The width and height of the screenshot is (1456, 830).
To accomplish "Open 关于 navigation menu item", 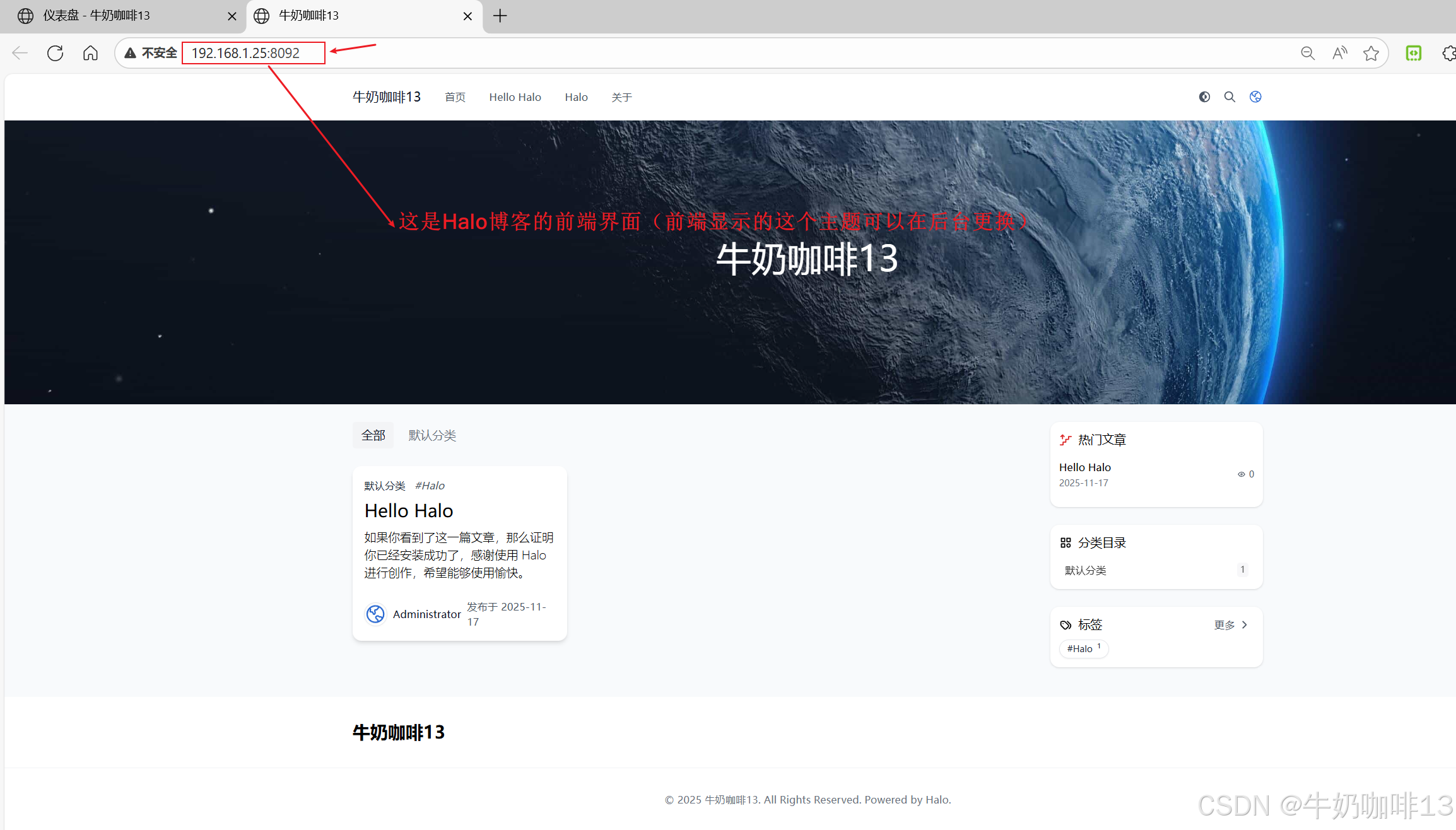I will (621, 97).
